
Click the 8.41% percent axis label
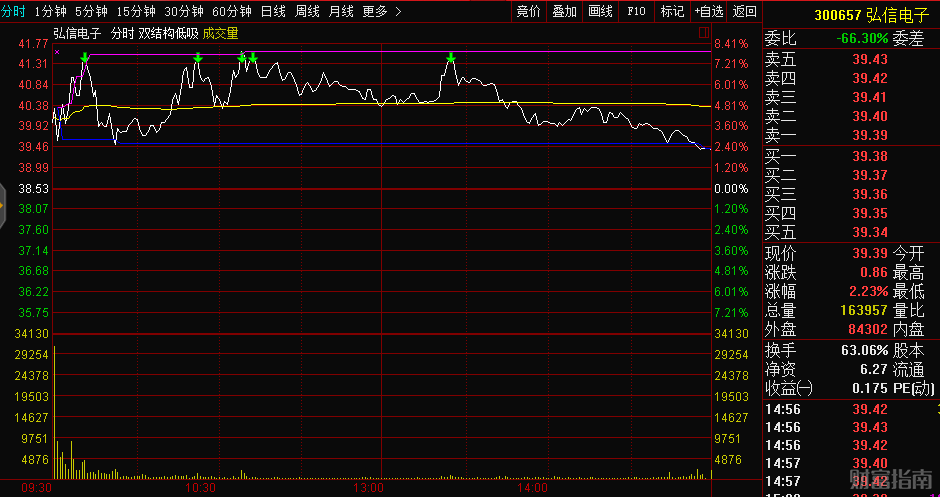[x=731, y=44]
